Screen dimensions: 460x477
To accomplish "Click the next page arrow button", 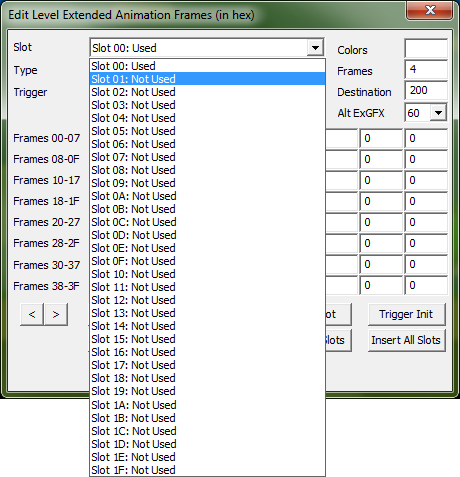I will tap(56, 314).
